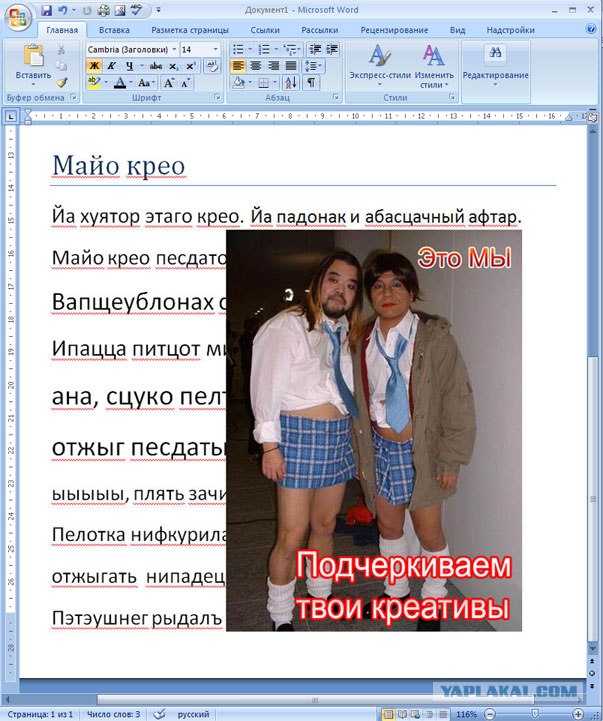Shrink font size with small A
Image resolution: width=603 pixels, height=721 pixels.
tap(185, 83)
